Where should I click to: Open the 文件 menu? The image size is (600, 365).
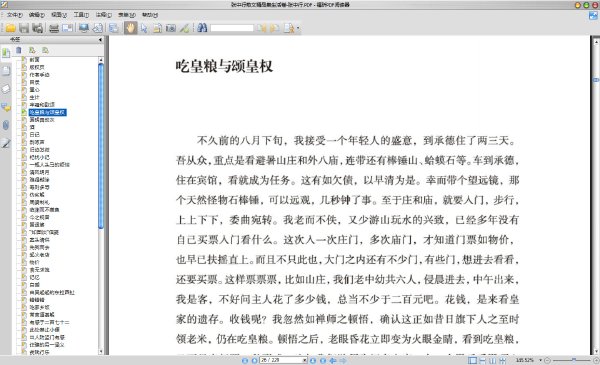(15, 15)
